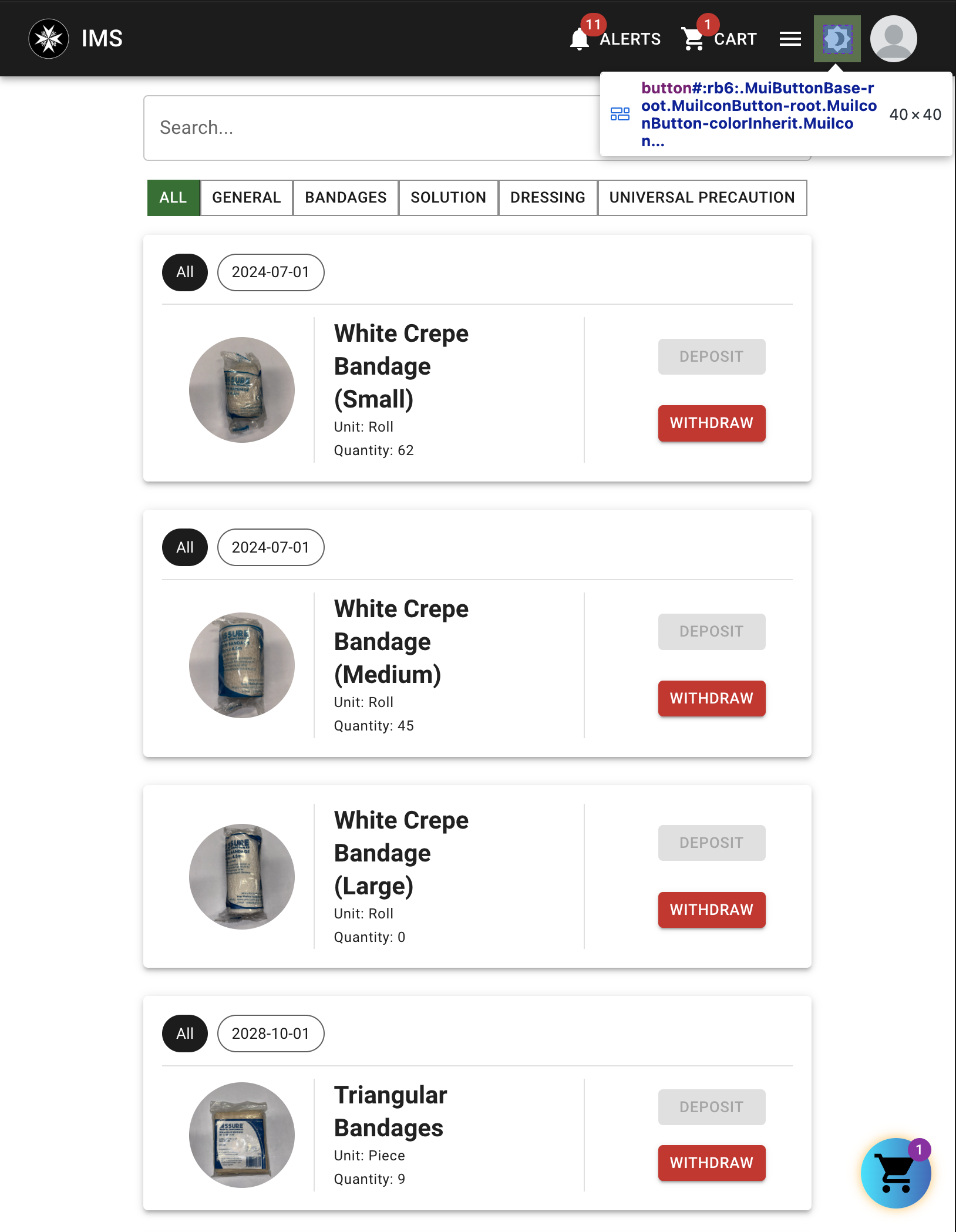Screen dimensions: 956x1232
Task: Click the IMS star logo
Action: pos(49,39)
